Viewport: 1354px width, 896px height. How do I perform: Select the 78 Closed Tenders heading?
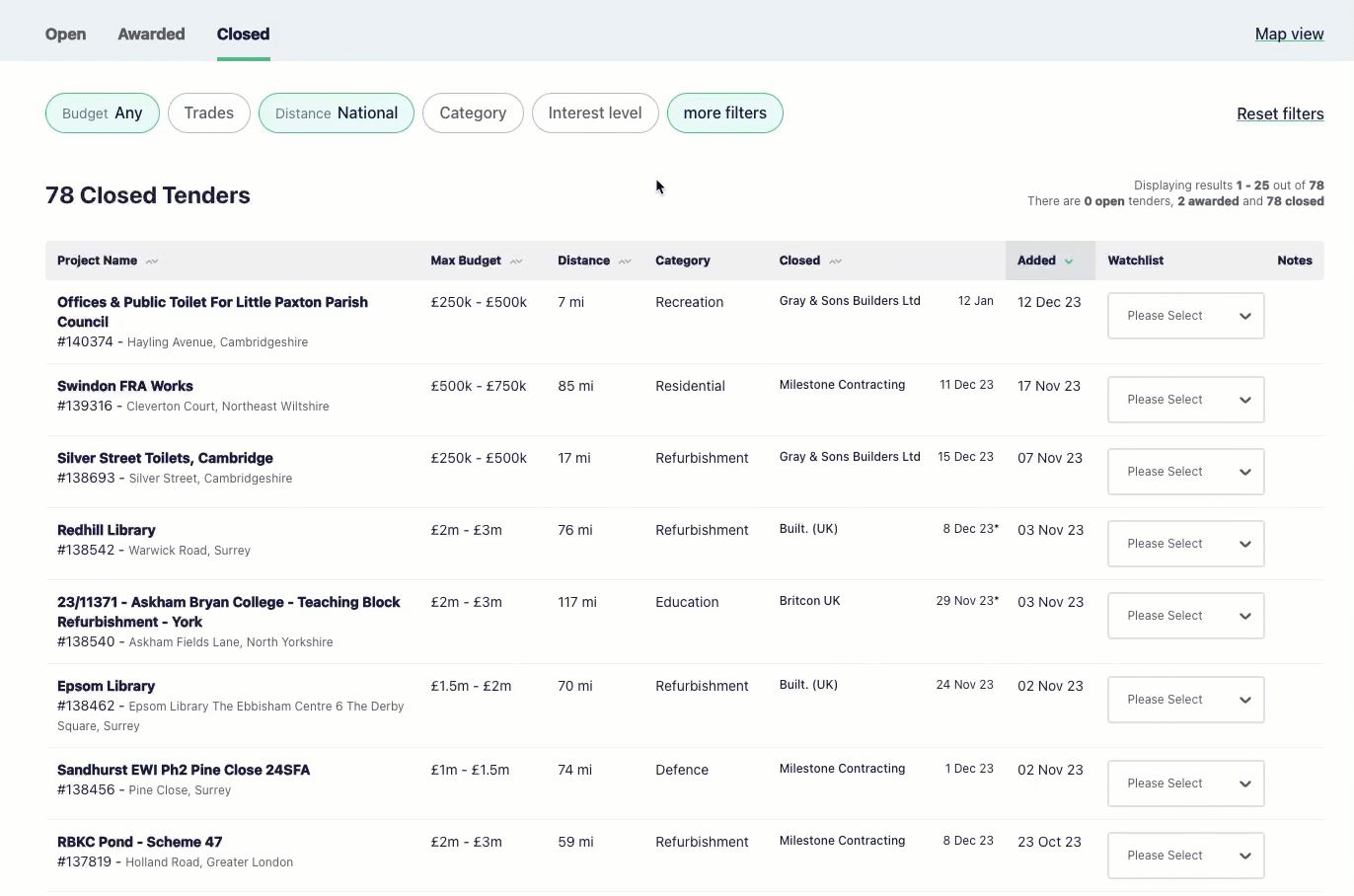click(148, 195)
